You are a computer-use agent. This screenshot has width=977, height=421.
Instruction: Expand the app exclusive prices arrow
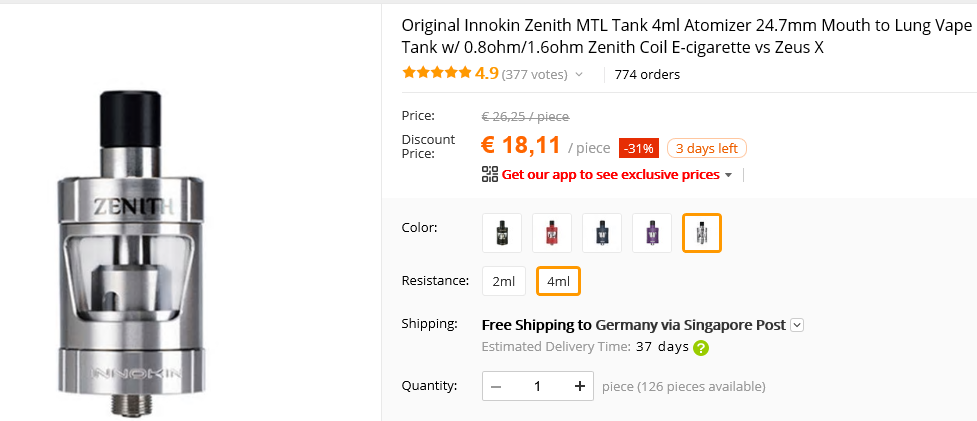(728, 175)
